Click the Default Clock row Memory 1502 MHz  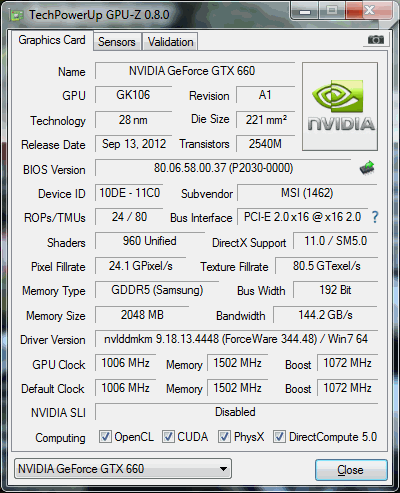[x=238, y=388]
